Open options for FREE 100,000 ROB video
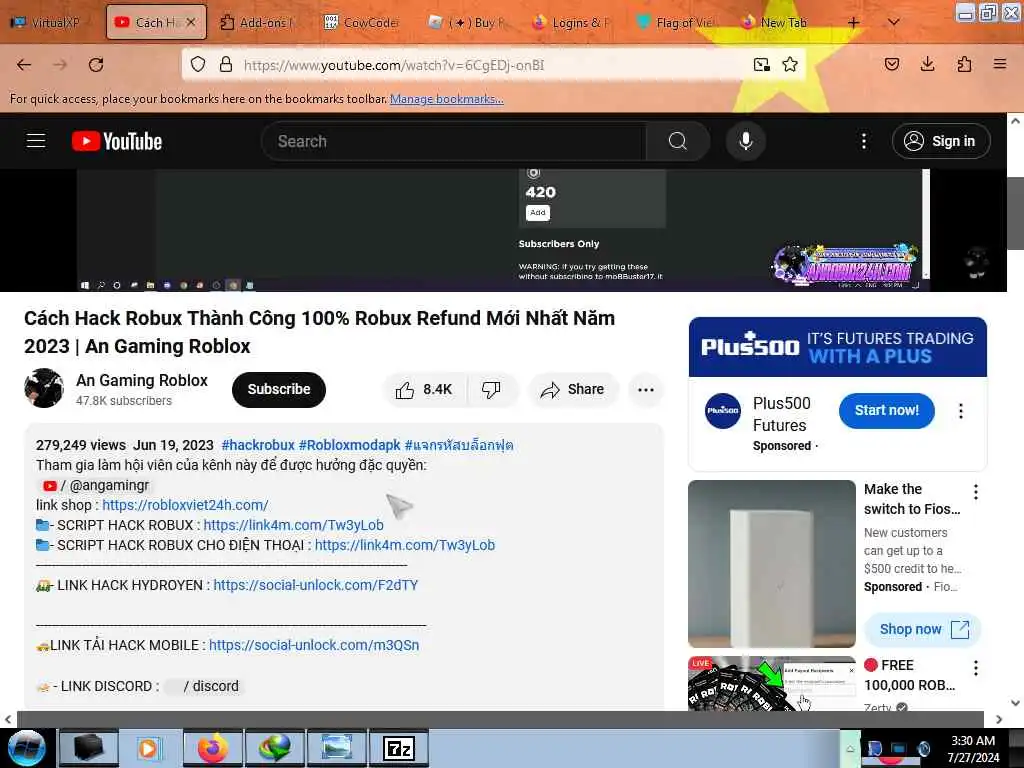This screenshot has width=1024, height=768. (976, 667)
